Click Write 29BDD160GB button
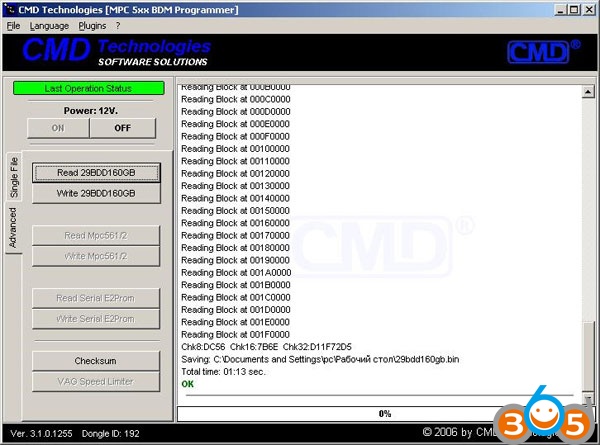The image size is (600, 445). 96,194
